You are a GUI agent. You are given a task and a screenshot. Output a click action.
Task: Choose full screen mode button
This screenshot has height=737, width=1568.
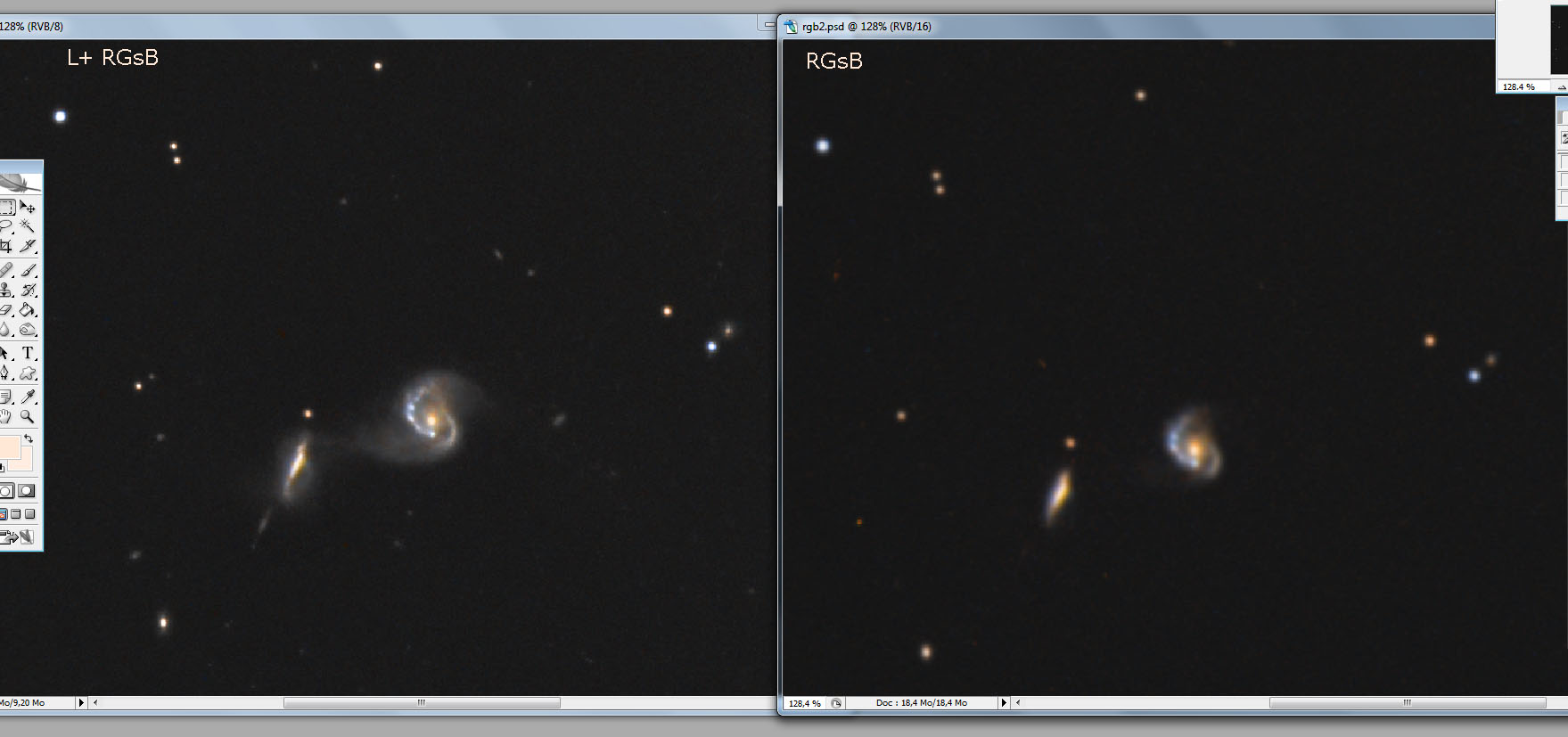coord(29,514)
